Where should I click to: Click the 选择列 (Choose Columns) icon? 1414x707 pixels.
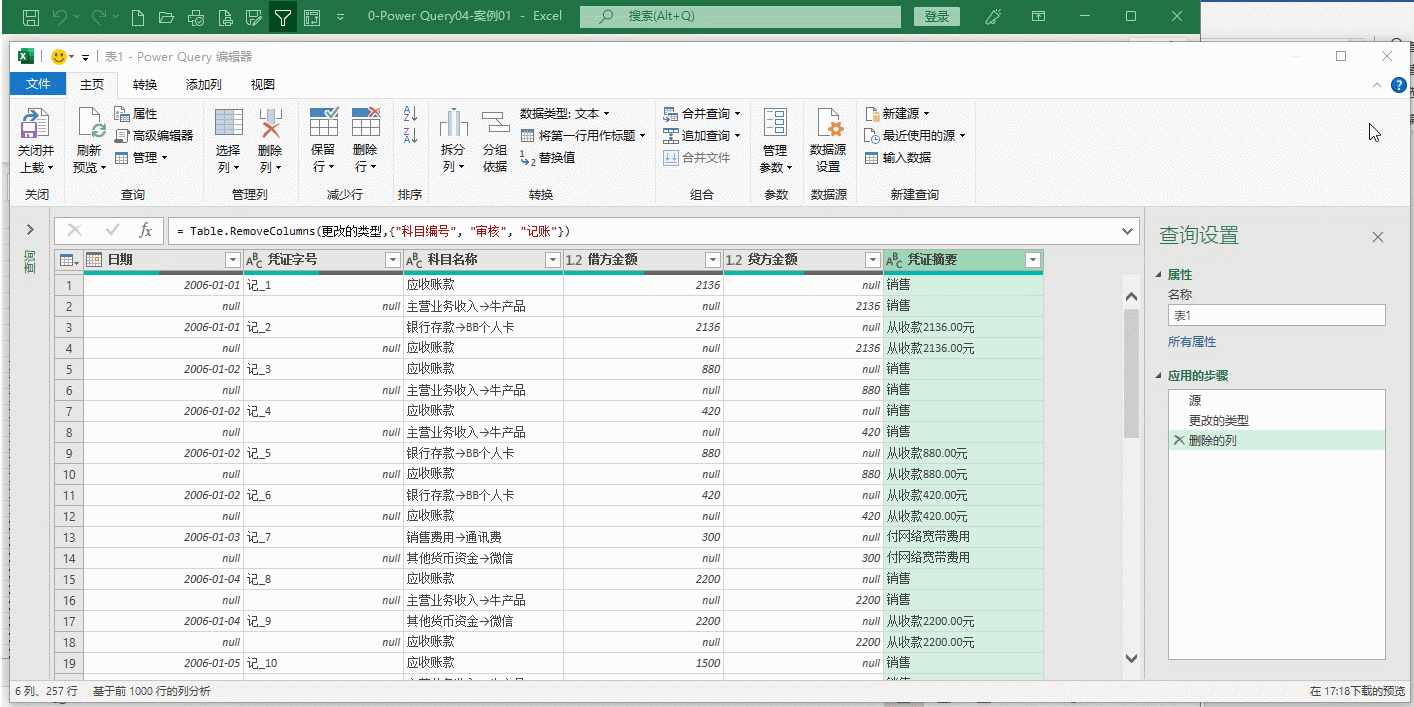click(228, 123)
